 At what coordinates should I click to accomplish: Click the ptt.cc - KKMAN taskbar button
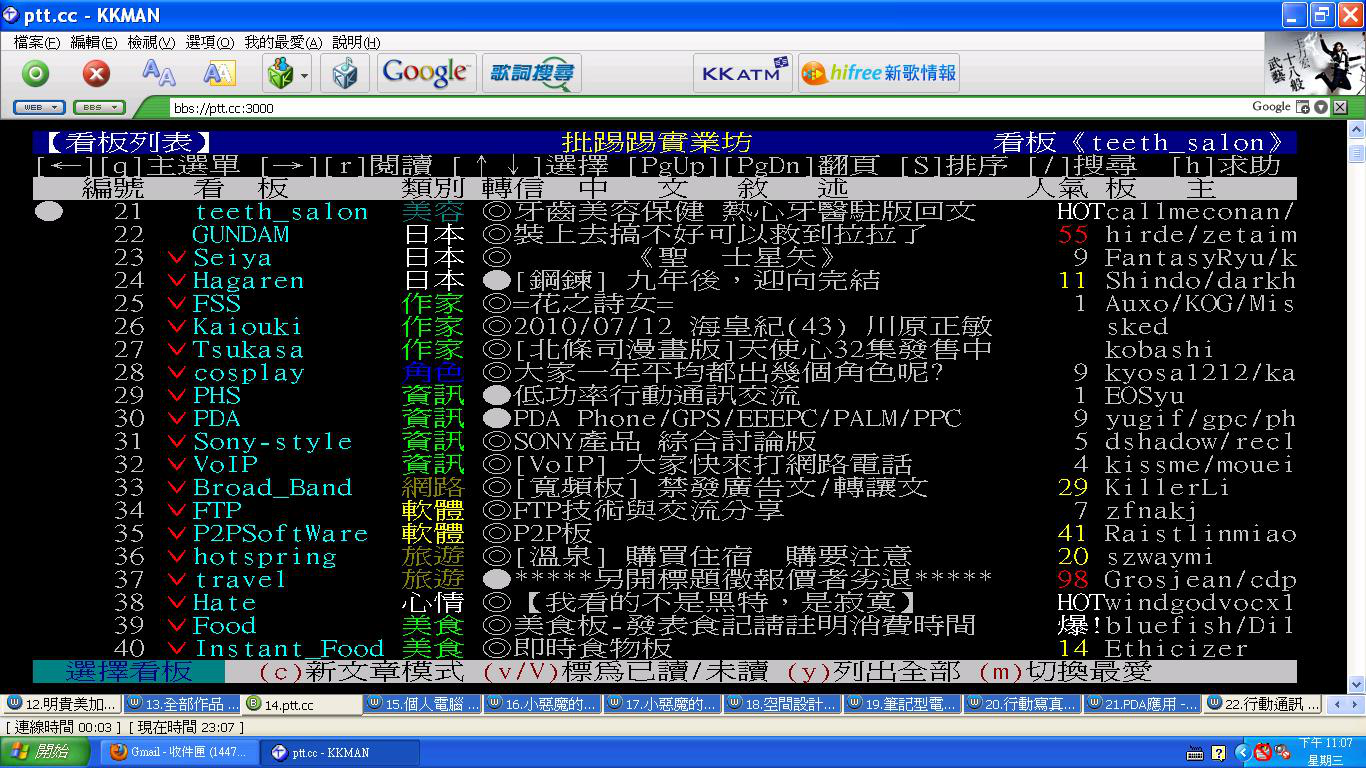click(340, 753)
